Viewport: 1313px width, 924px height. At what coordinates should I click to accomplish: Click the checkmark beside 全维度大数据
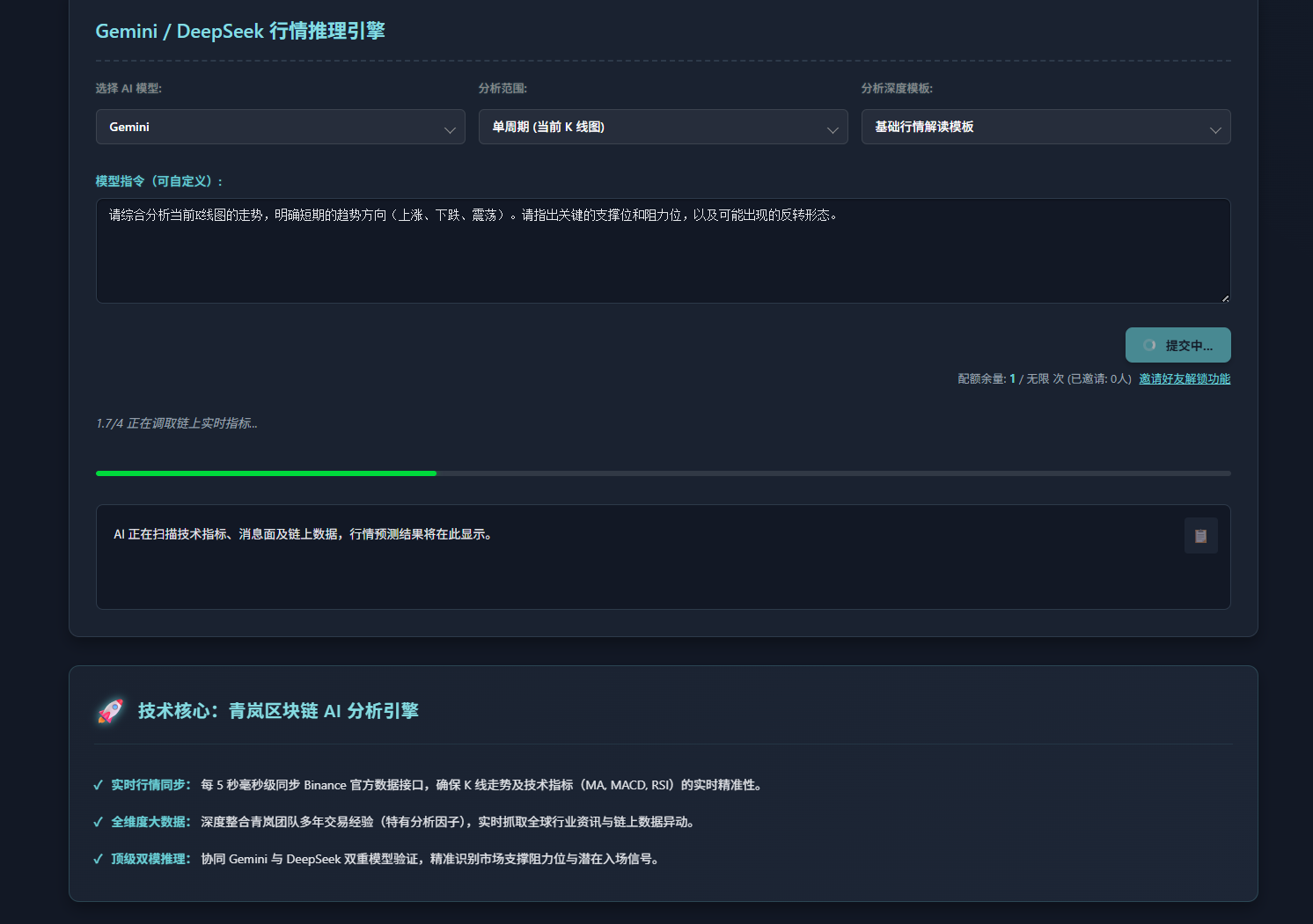[98, 822]
